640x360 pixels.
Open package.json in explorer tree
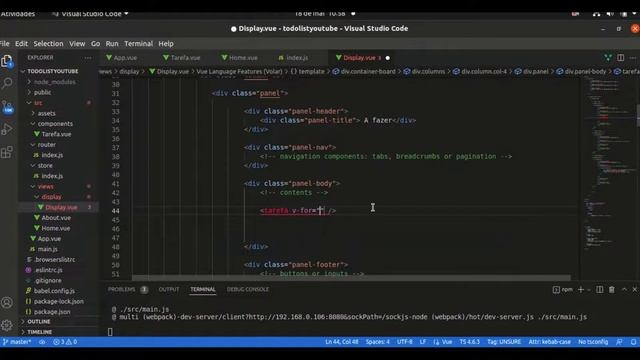tap(52, 312)
